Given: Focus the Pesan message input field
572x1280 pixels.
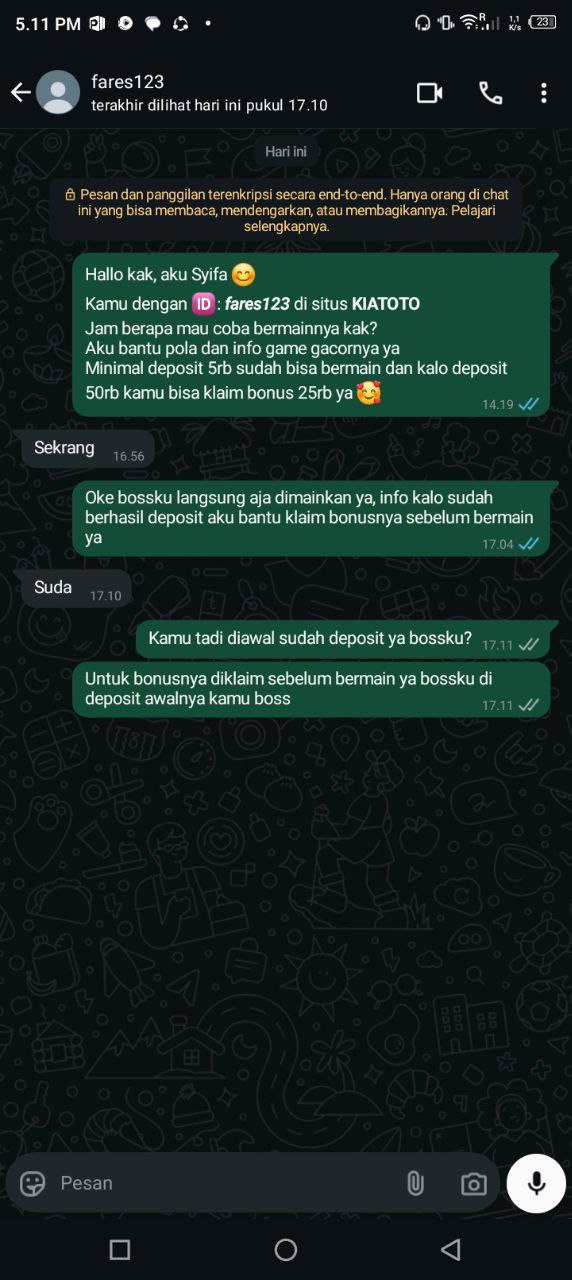Looking at the screenshot, I should (225, 1183).
